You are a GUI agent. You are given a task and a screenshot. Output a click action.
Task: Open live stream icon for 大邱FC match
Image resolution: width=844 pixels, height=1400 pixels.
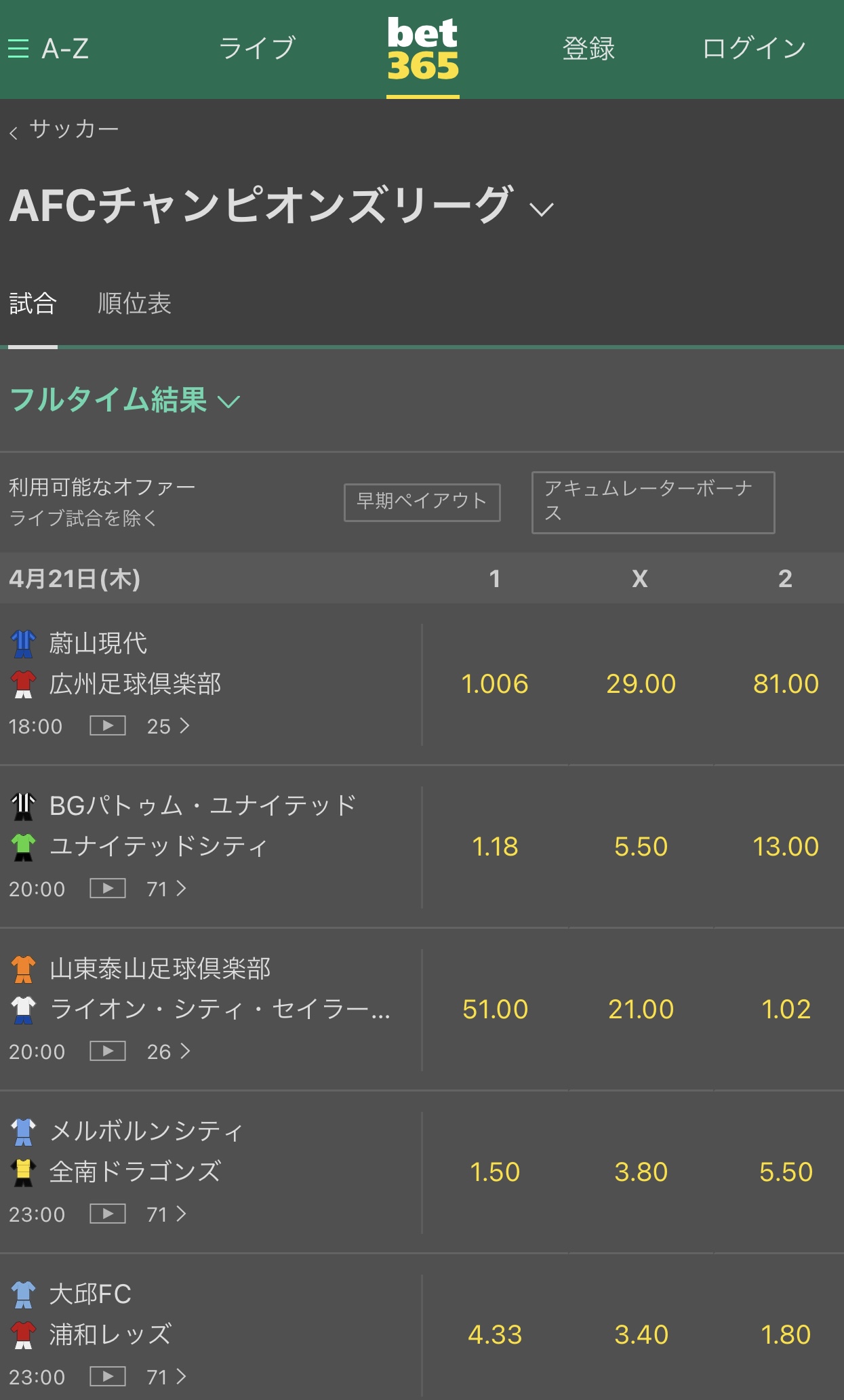click(108, 1376)
